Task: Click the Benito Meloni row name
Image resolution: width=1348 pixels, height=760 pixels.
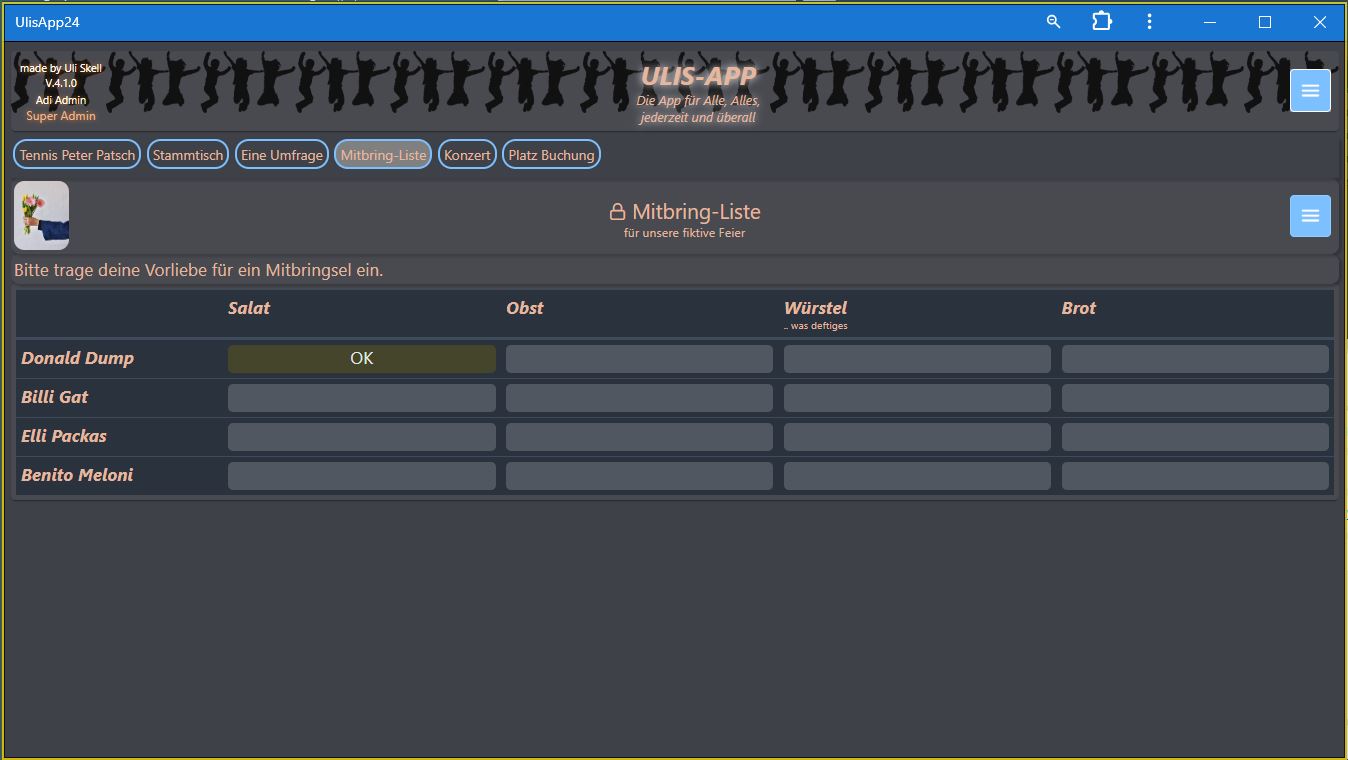Action: [x=77, y=475]
